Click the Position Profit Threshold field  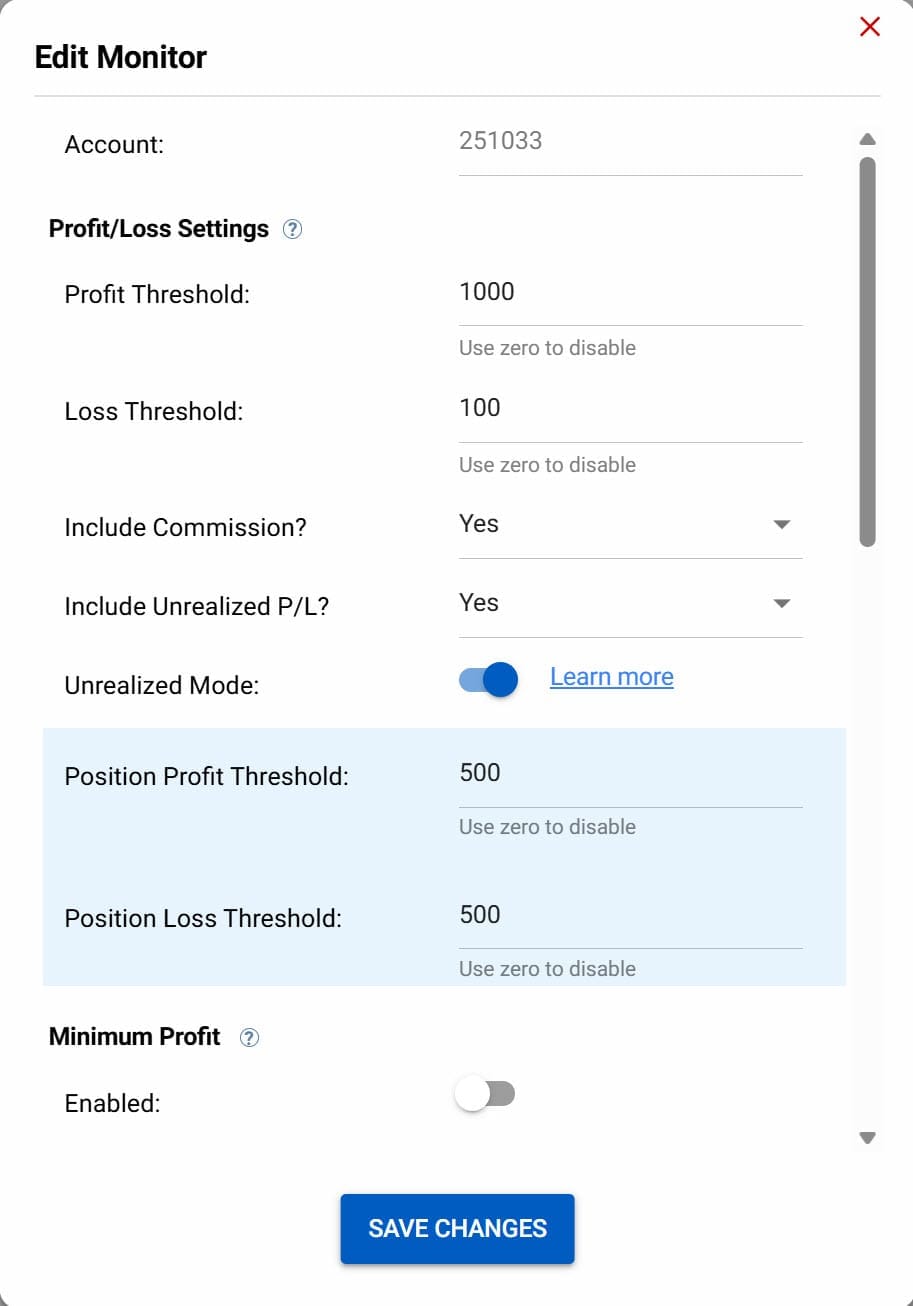click(x=630, y=774)
